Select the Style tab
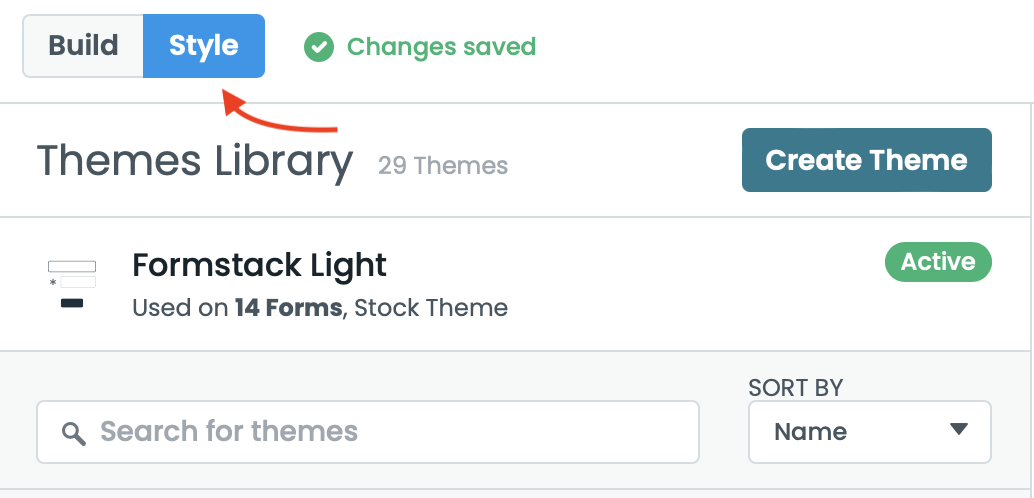Screen dimensions: 1034x498 (204, 46)
